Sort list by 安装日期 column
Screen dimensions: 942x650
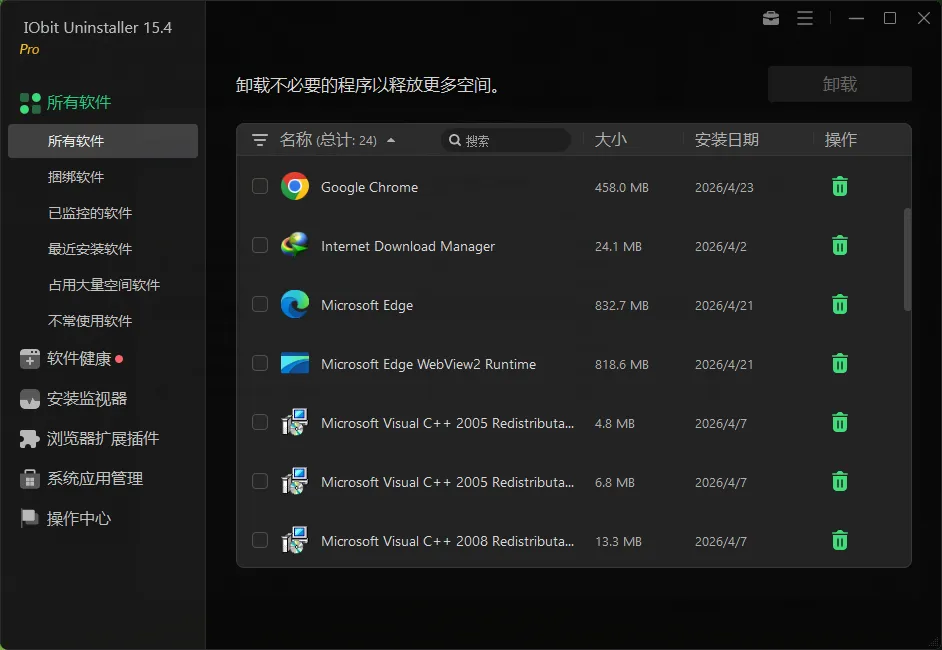(726, 140)
